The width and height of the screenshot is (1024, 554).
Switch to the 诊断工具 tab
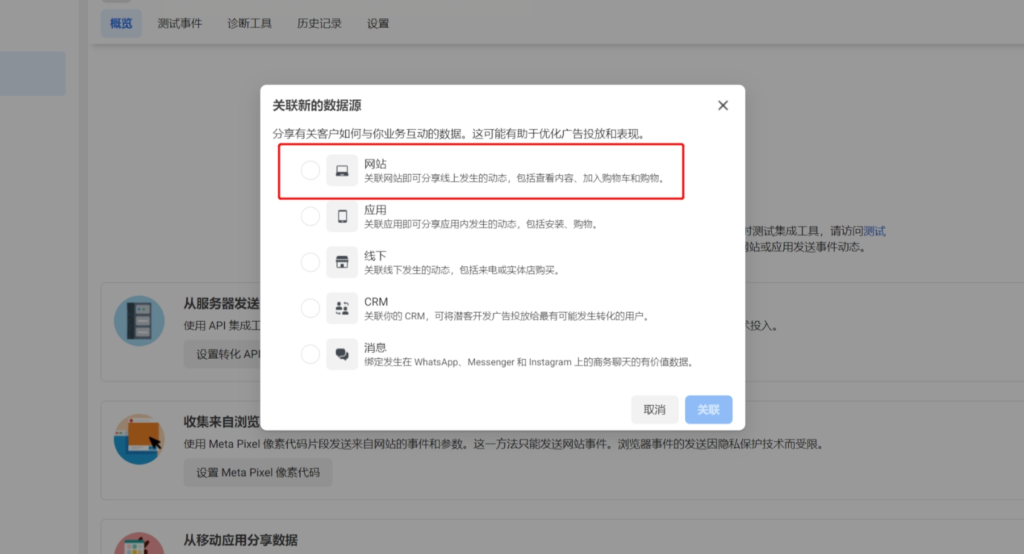[x=249, y=24]
